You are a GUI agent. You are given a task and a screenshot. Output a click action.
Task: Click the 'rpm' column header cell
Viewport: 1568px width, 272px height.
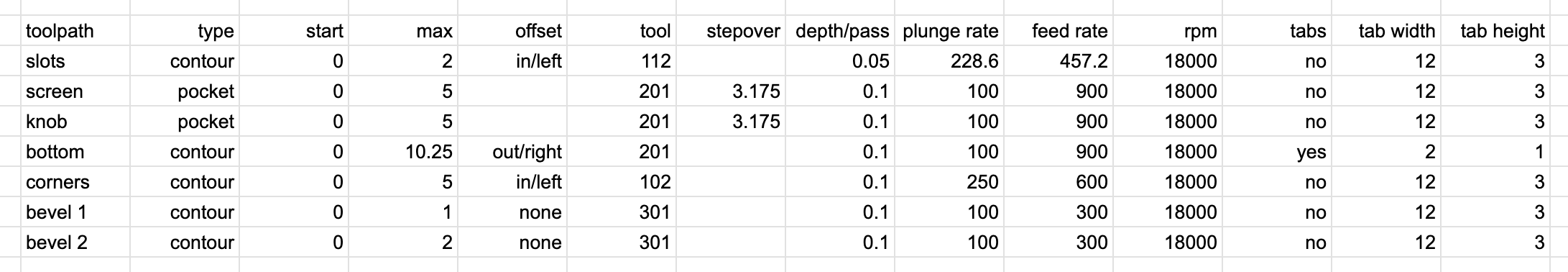pyautogui.click(x=1168, y=31)
